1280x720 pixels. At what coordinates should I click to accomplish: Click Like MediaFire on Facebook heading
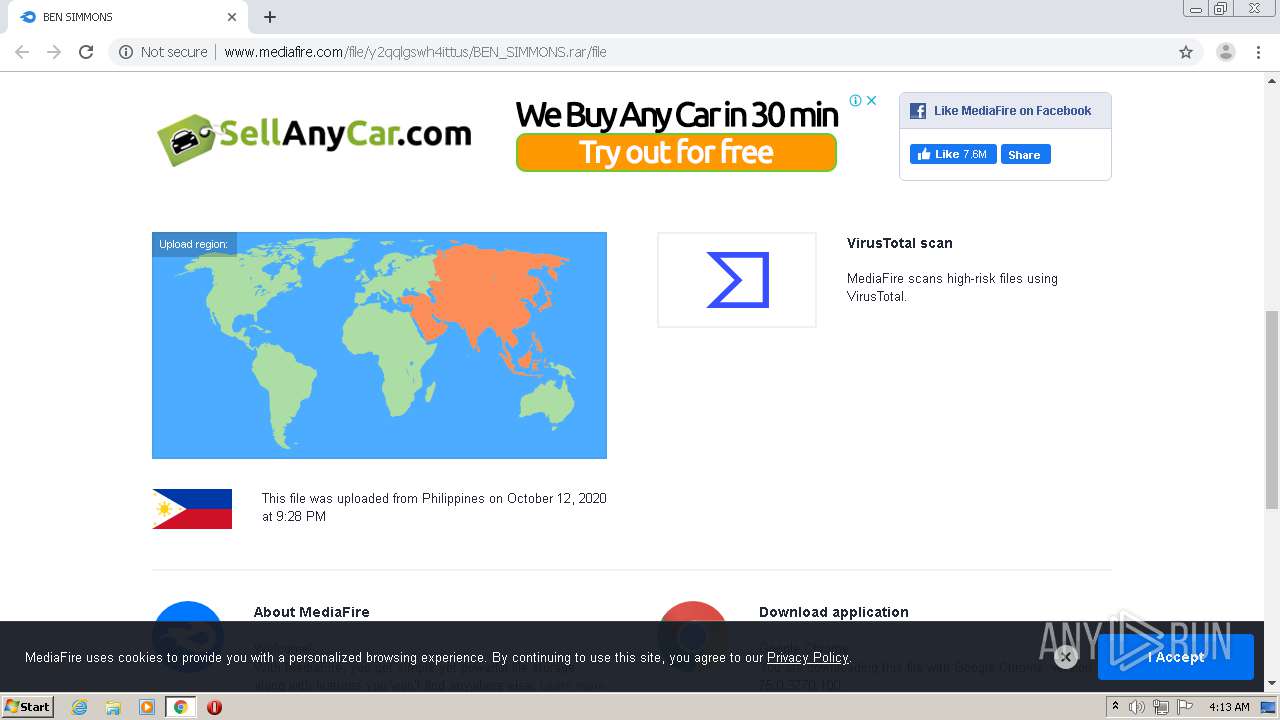coord(1012,111)
